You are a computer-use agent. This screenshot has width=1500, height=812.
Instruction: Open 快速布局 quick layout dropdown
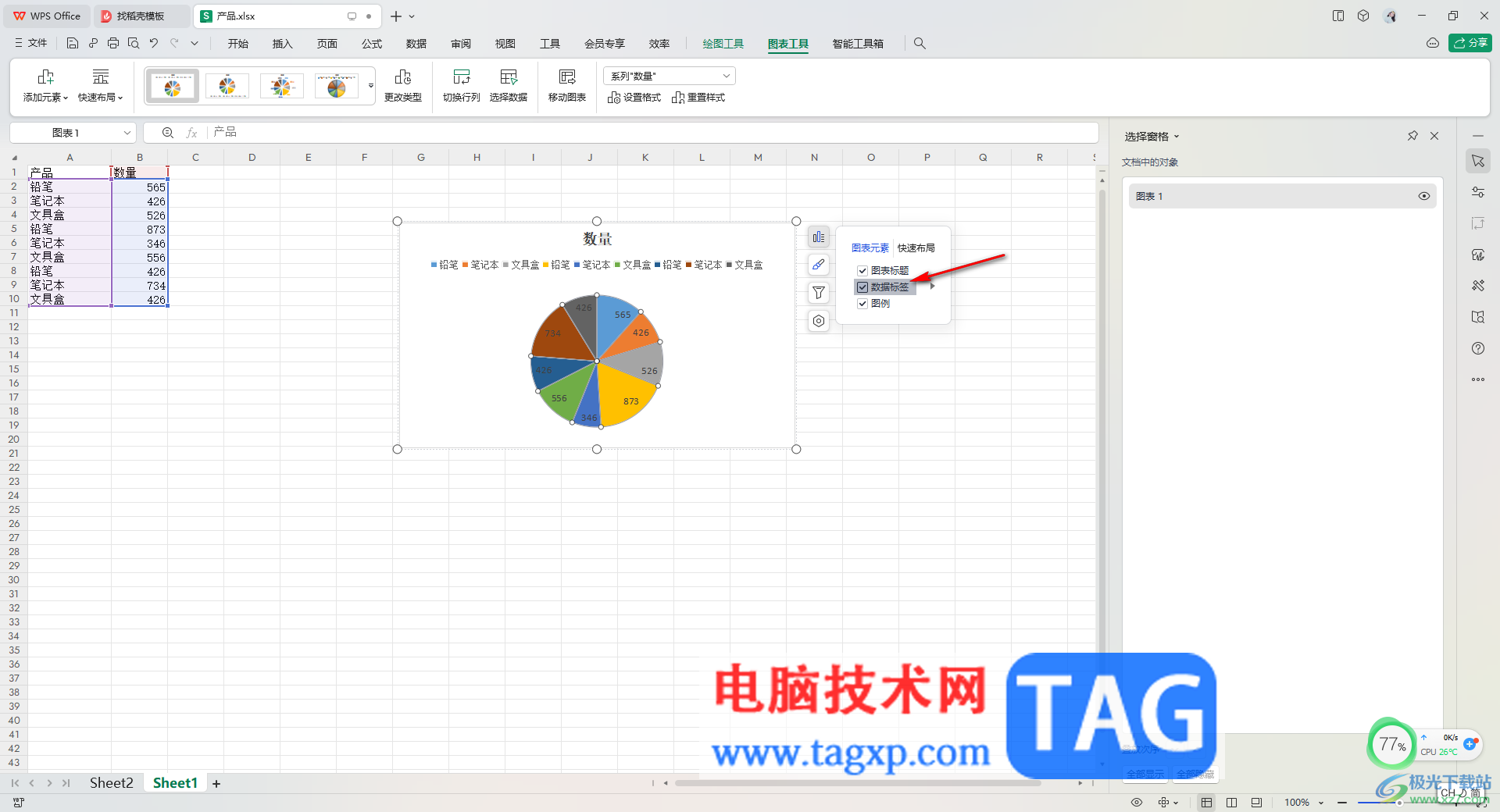click(101, 85)
